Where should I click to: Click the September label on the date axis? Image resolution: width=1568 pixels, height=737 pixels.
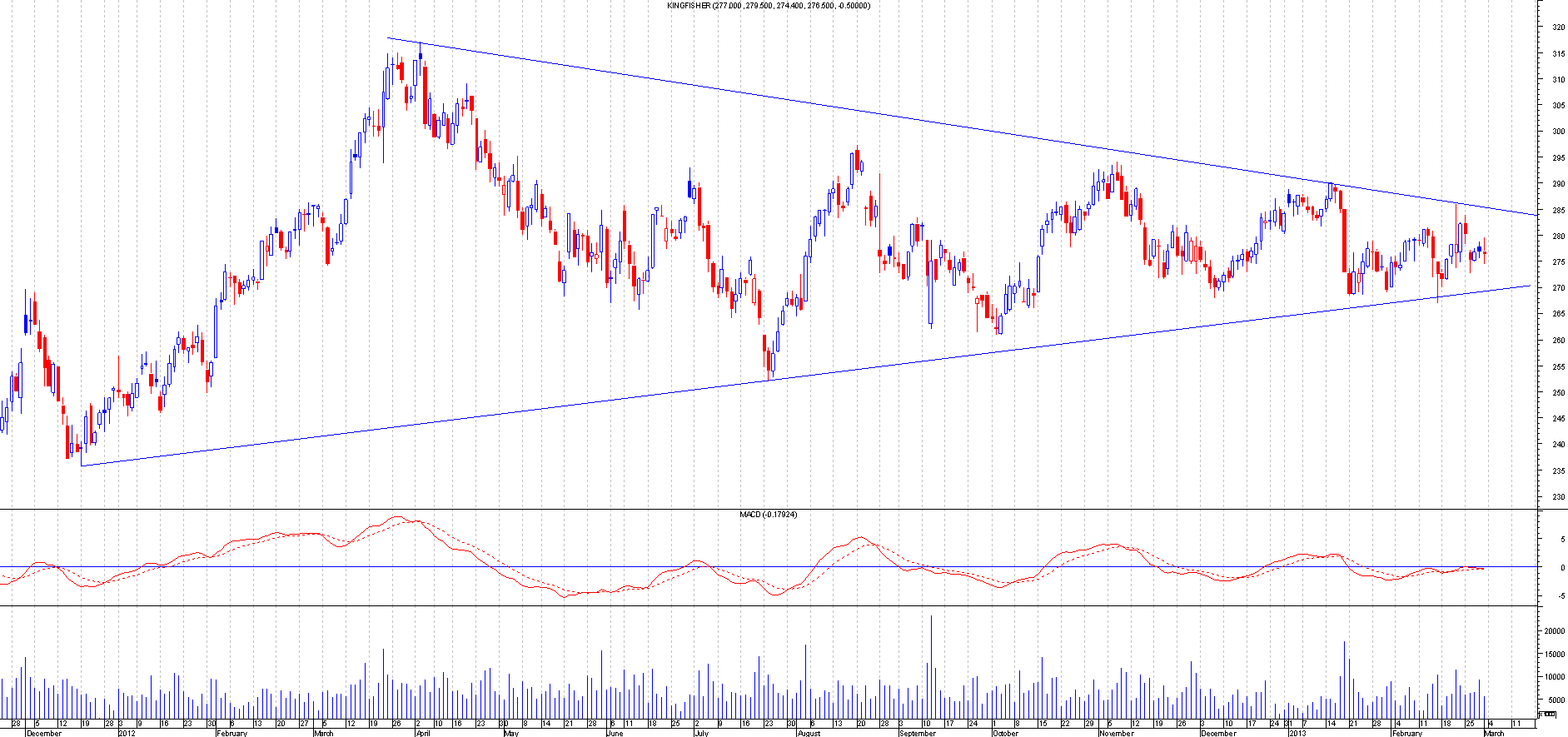coord(918,734)
